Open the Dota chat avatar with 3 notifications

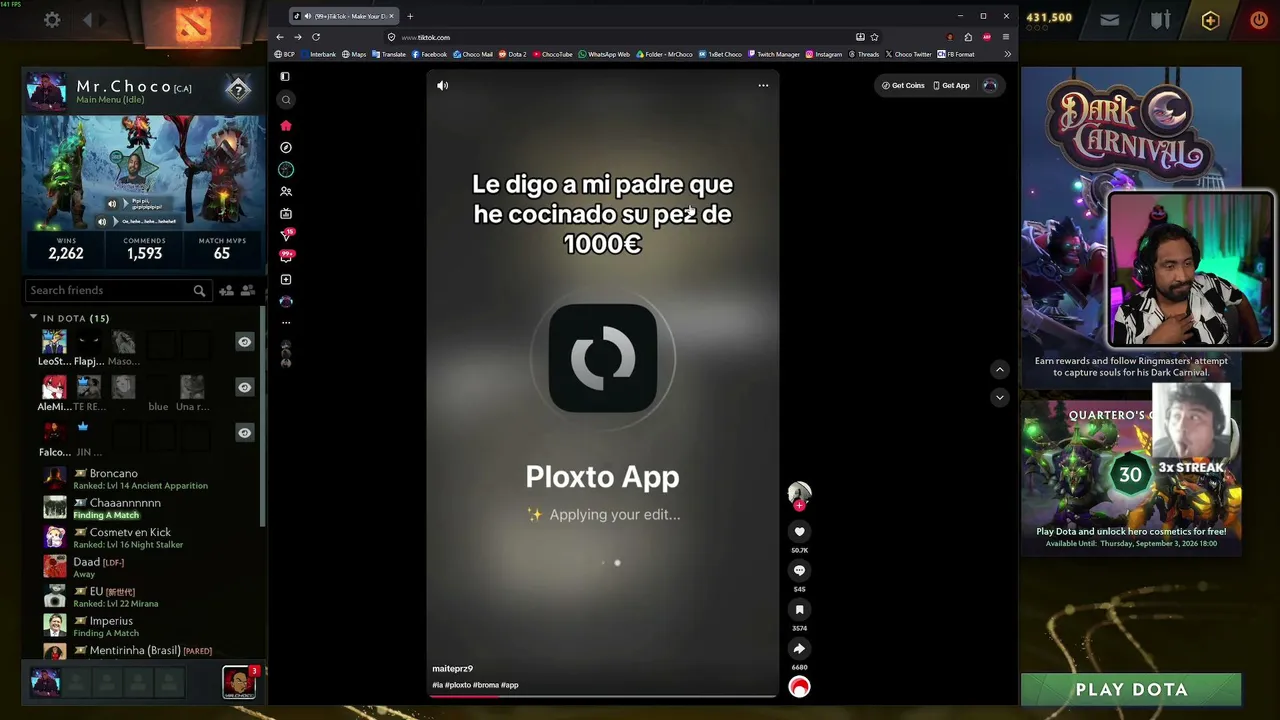pos(239,682)
